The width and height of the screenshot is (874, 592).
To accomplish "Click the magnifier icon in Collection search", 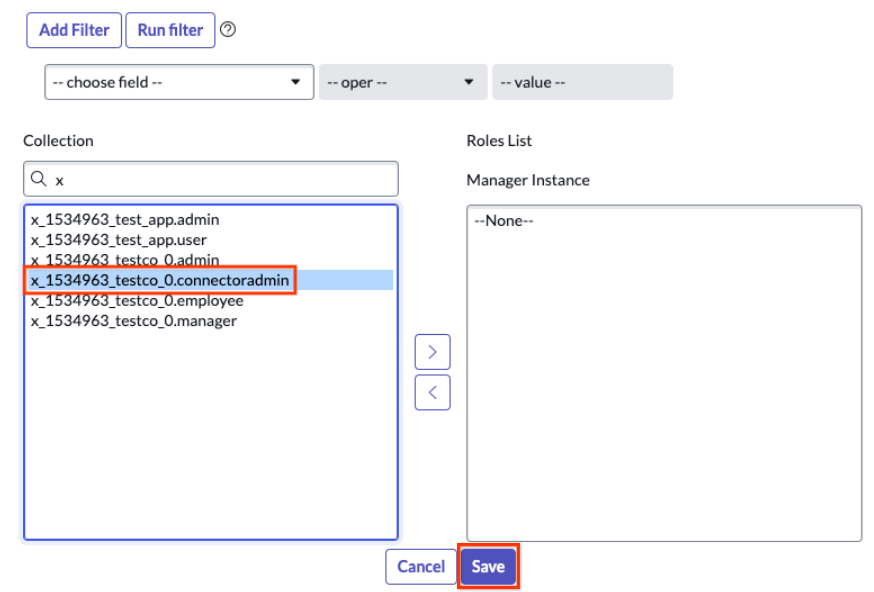I will [39, 180].
